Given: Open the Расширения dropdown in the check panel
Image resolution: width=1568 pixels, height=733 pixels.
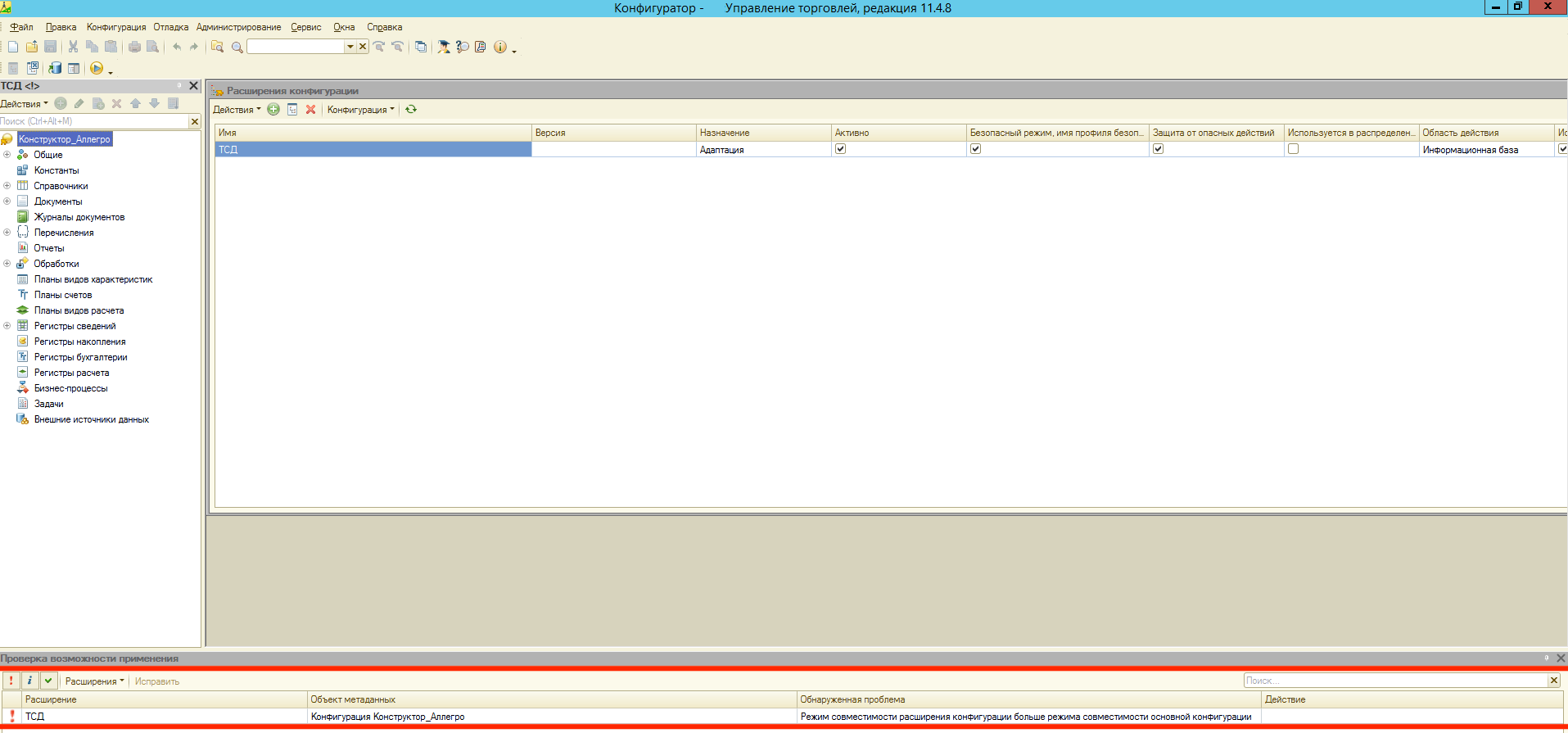Looking at the screenshot, I should click(x=94, y=681).
